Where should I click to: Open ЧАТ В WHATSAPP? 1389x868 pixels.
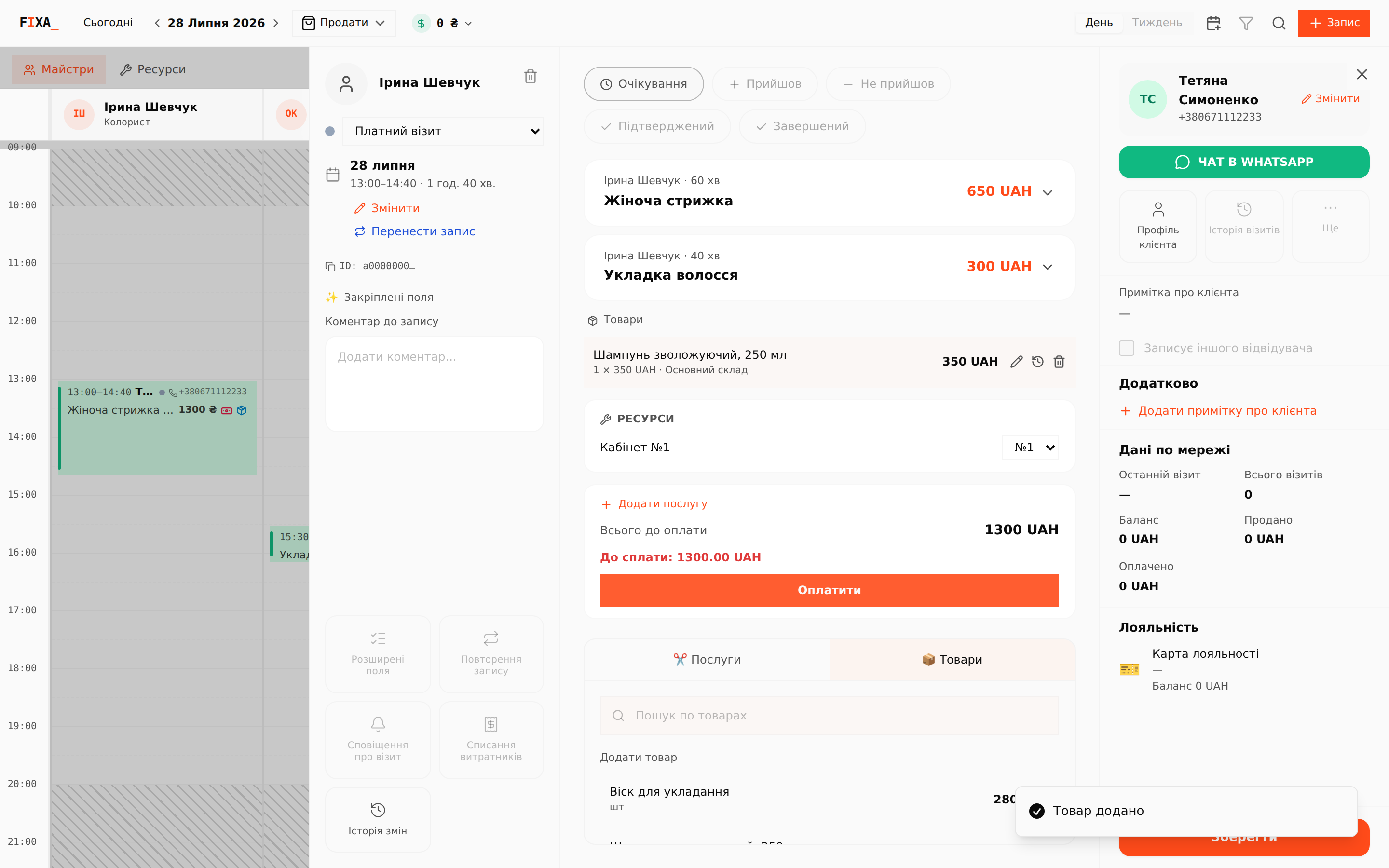pyautogui.click(x=1244, y=162)
